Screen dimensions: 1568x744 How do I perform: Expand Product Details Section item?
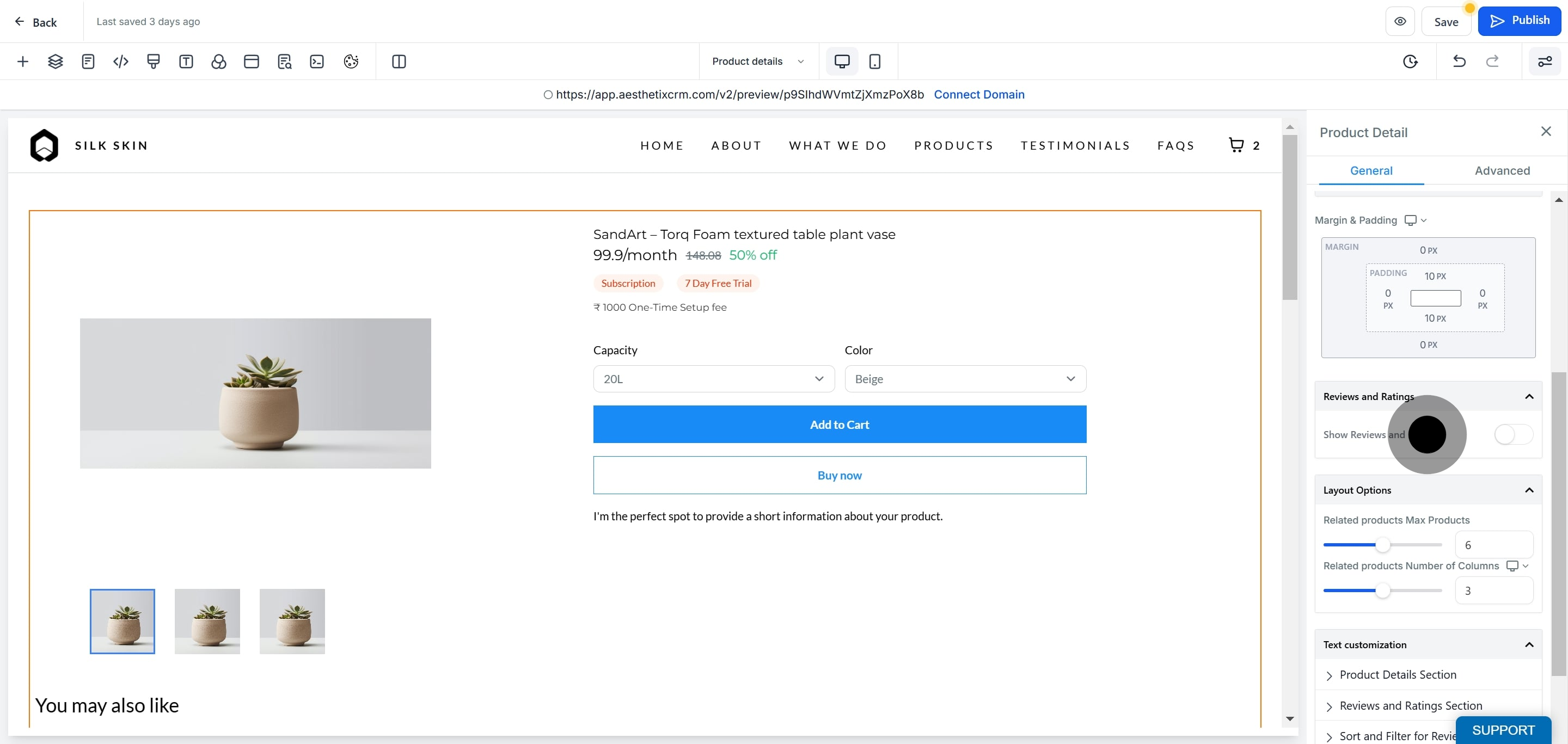coord(1398,675)
